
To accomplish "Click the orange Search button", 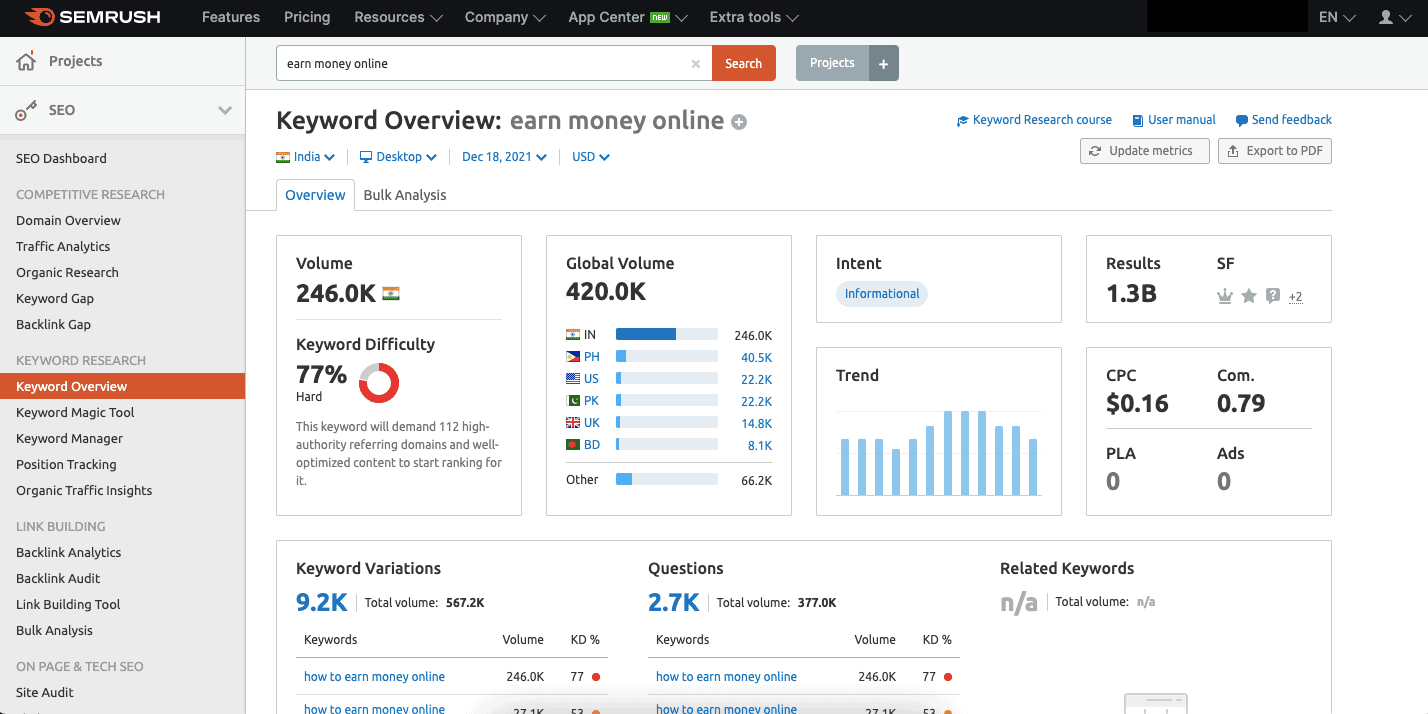I will coord(743,63).
